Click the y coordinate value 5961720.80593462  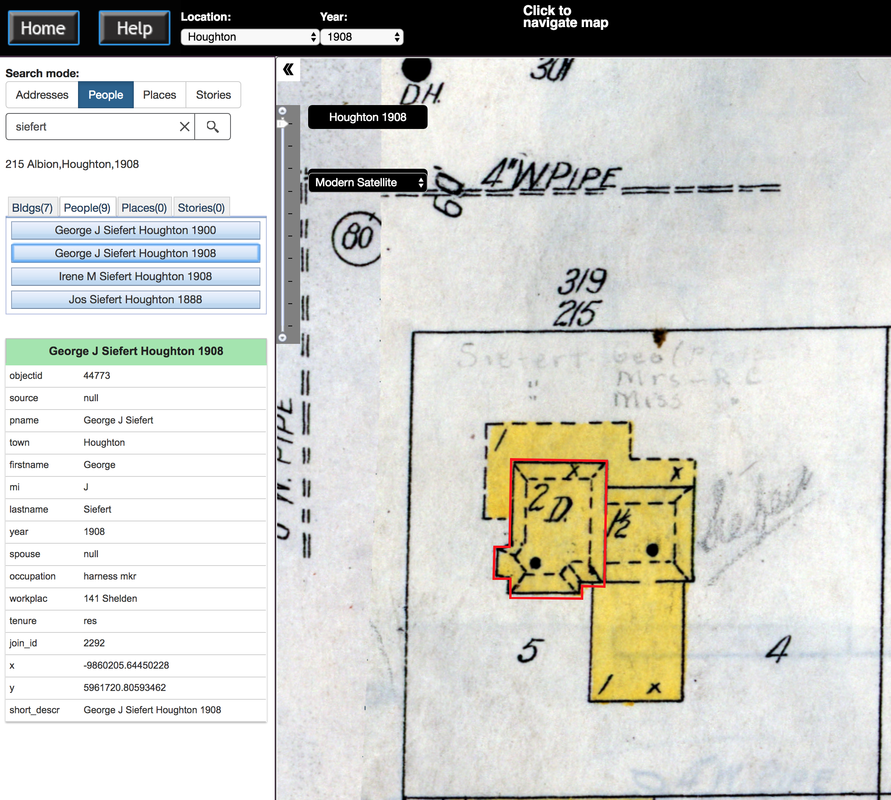(124, 688)
